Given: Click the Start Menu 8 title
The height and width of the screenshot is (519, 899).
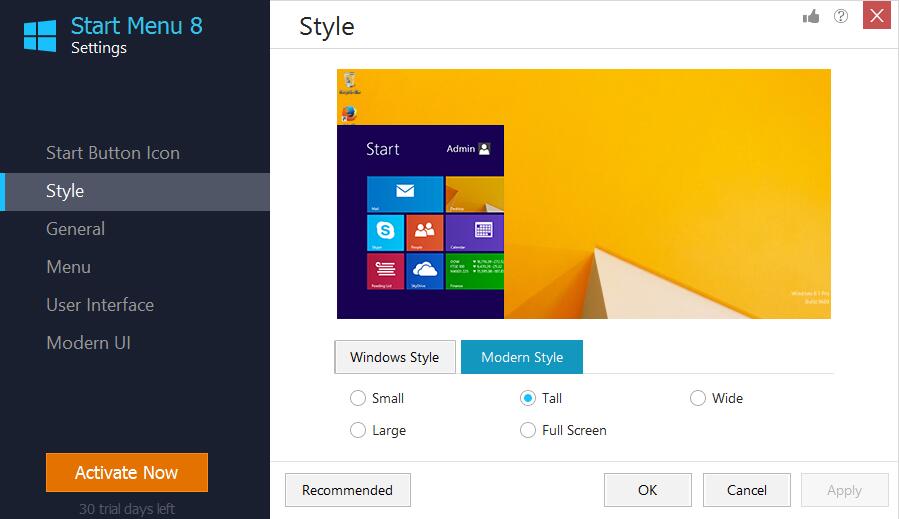Looking at the screenshot, I should (136, 26).
